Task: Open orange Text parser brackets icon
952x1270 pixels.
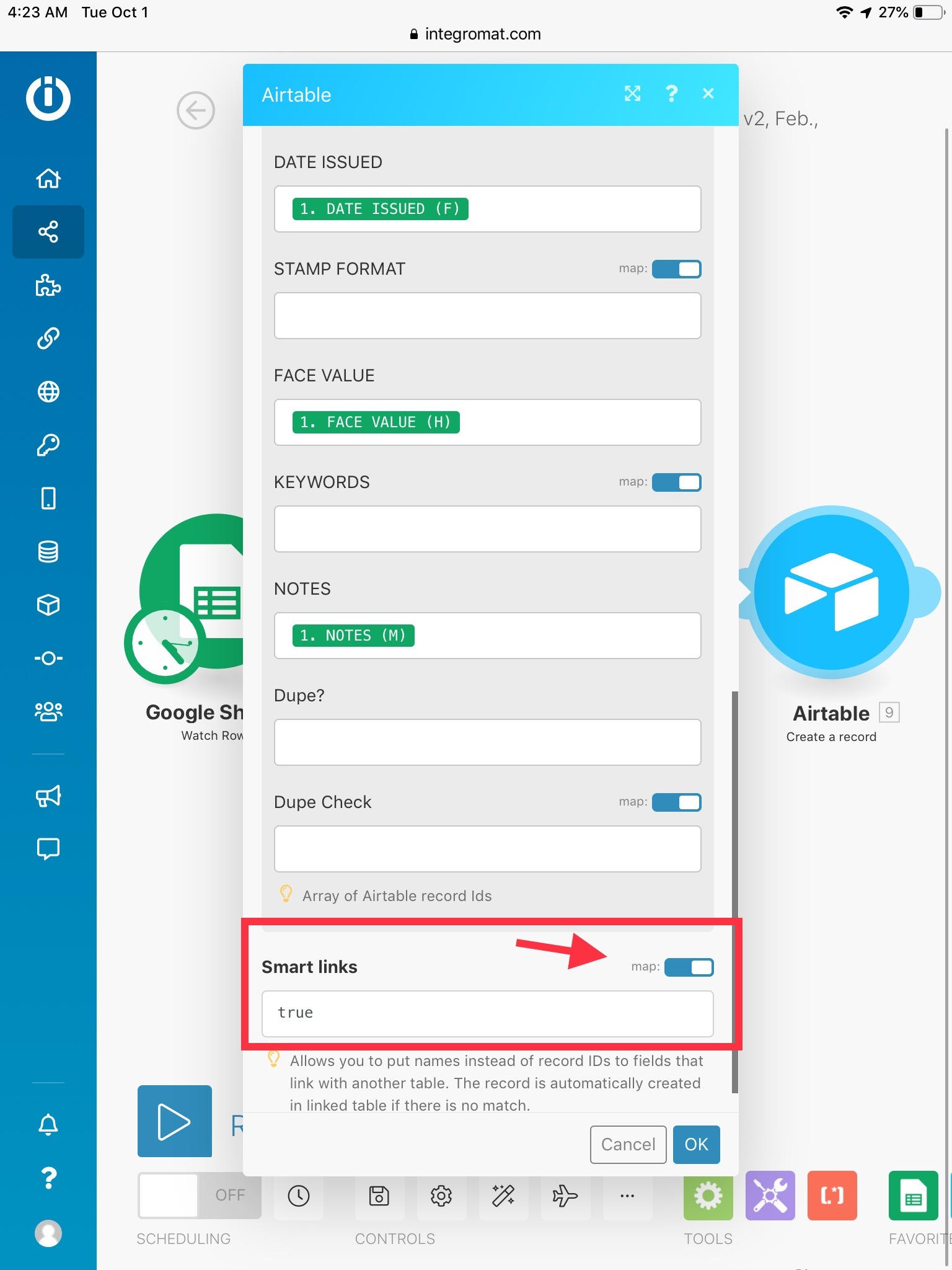Action: coord(832,1196)
